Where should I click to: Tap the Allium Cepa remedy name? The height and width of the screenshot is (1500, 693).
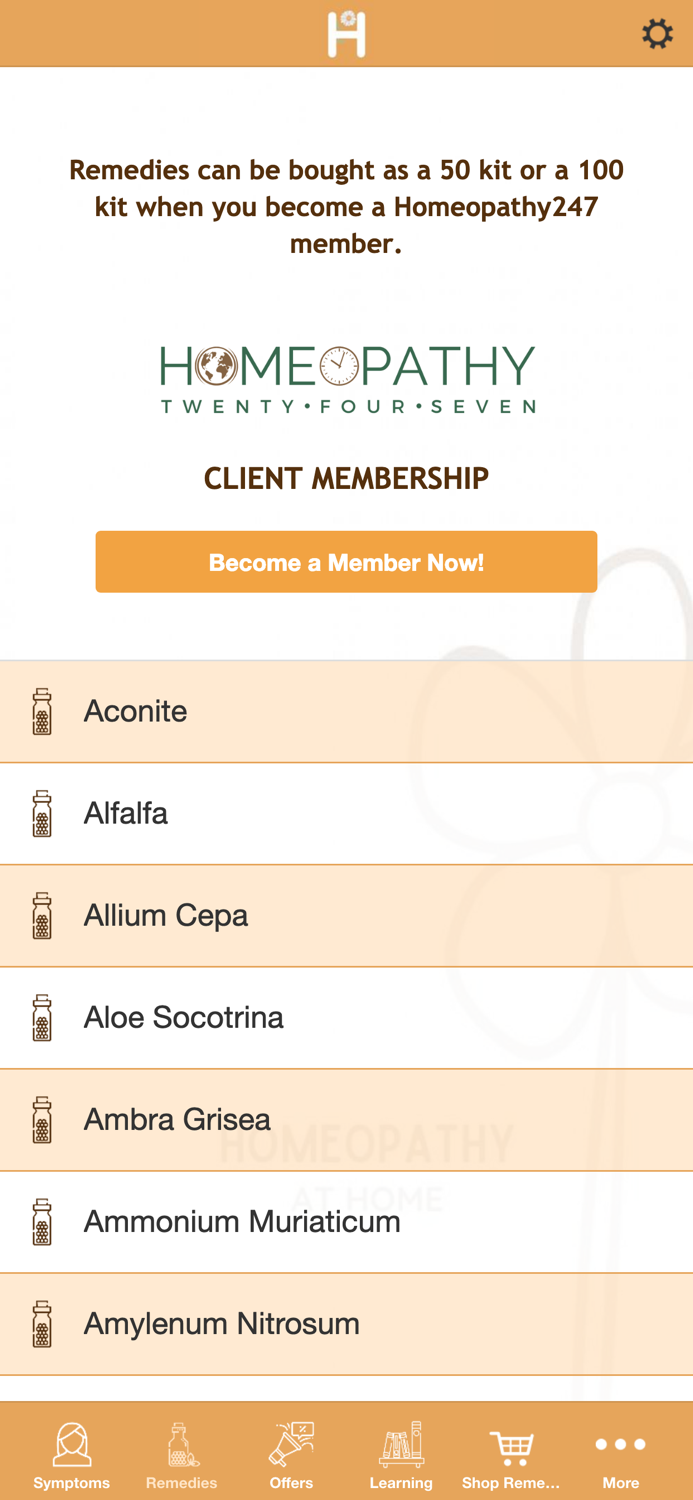click(166, 916)
